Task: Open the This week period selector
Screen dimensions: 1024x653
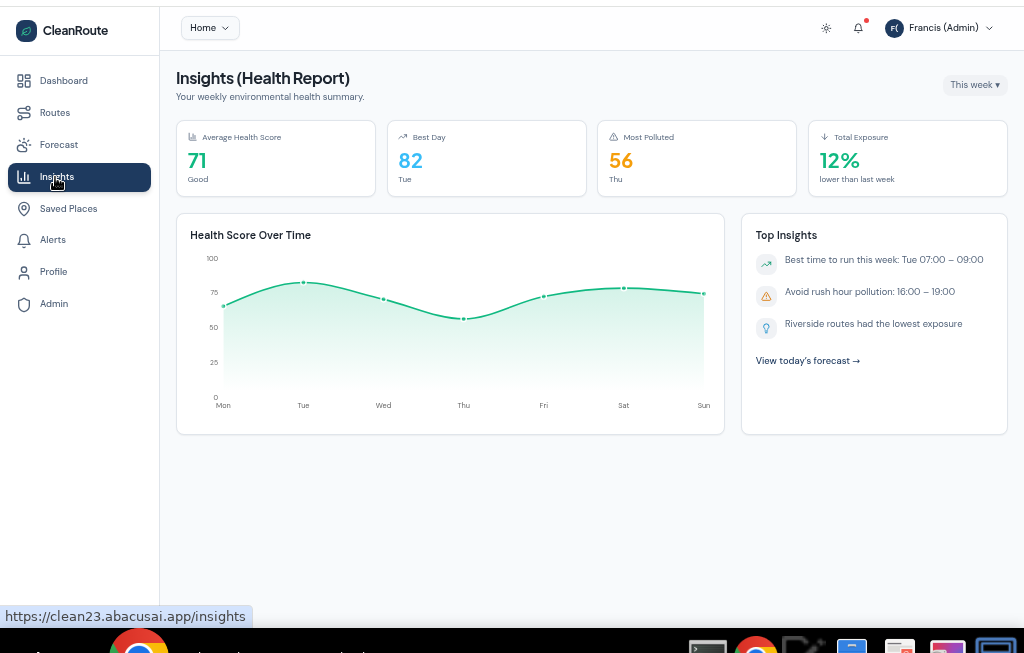Action: 975,85
